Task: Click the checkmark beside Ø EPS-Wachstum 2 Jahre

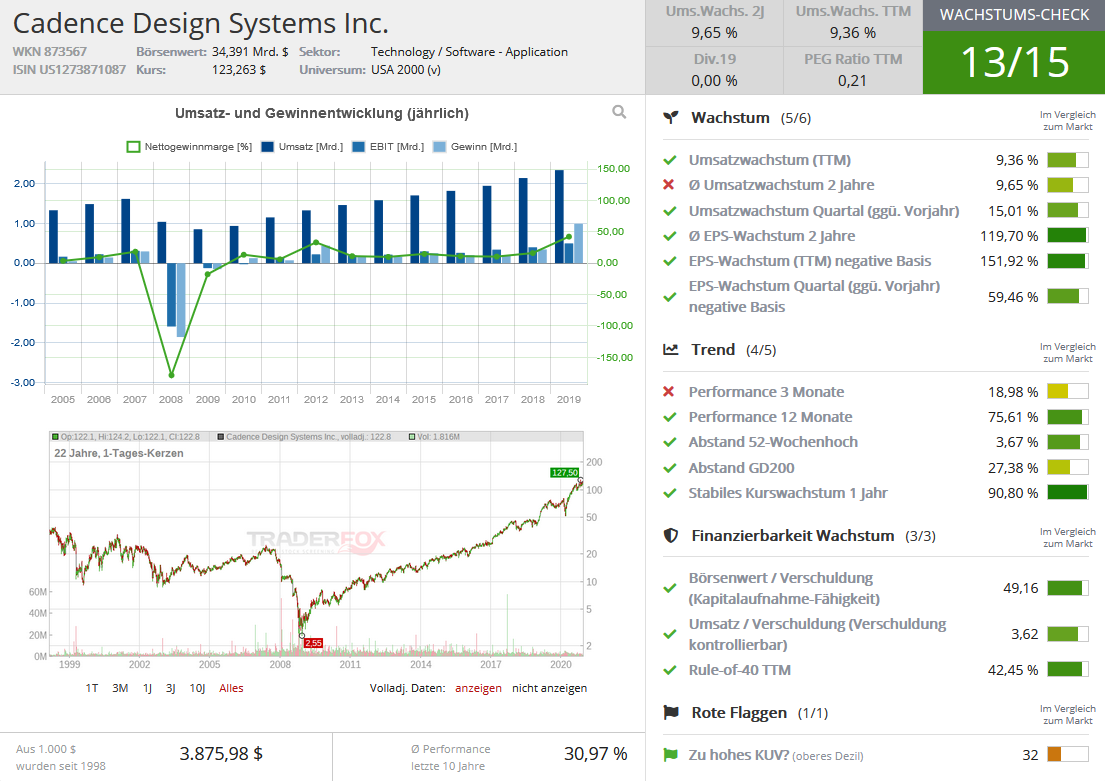Action: [x=669, y=235]
